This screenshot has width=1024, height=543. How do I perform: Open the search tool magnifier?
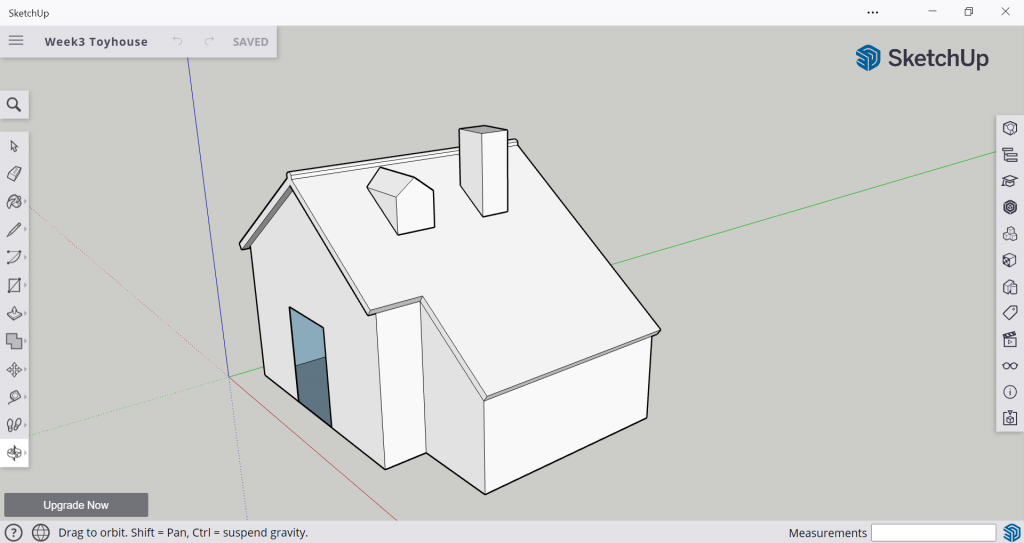click(14, 105)
